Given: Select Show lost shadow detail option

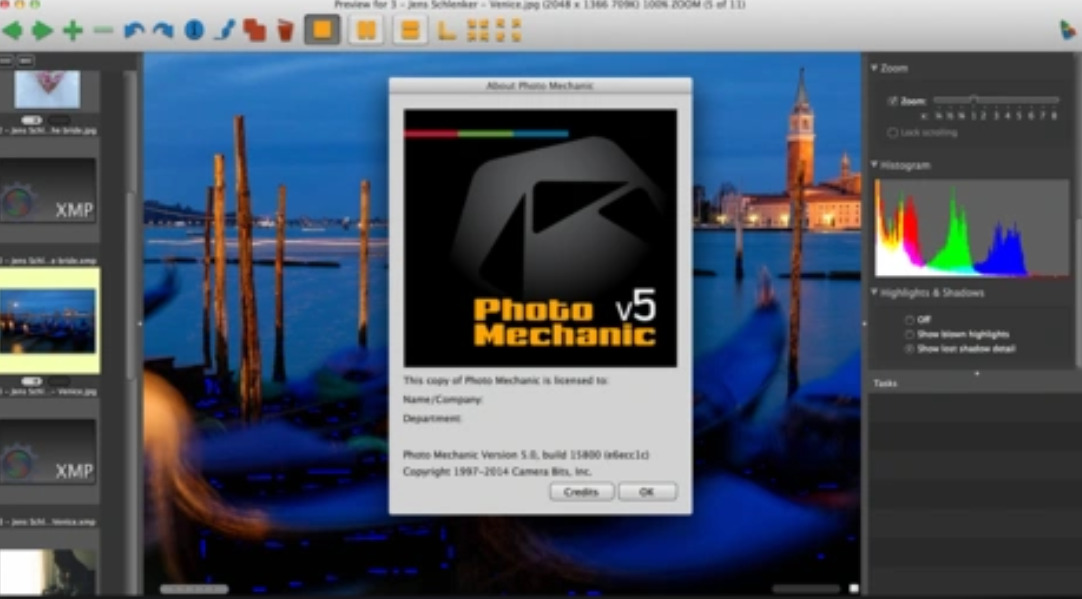Looking at the screenshot, I should click(x=909, y=349).
